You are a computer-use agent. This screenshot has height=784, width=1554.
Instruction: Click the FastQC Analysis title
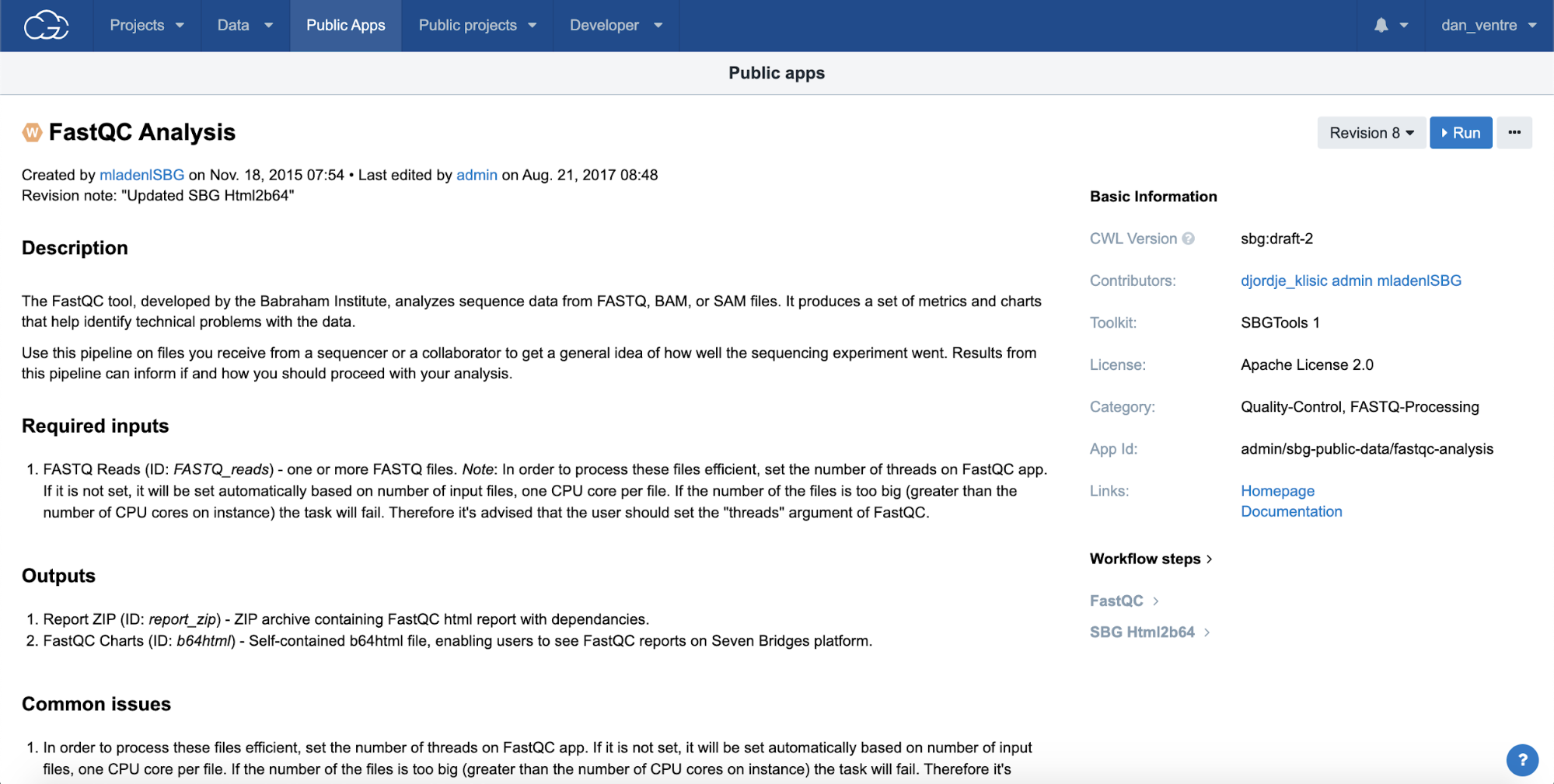click(x=142, y=132)
